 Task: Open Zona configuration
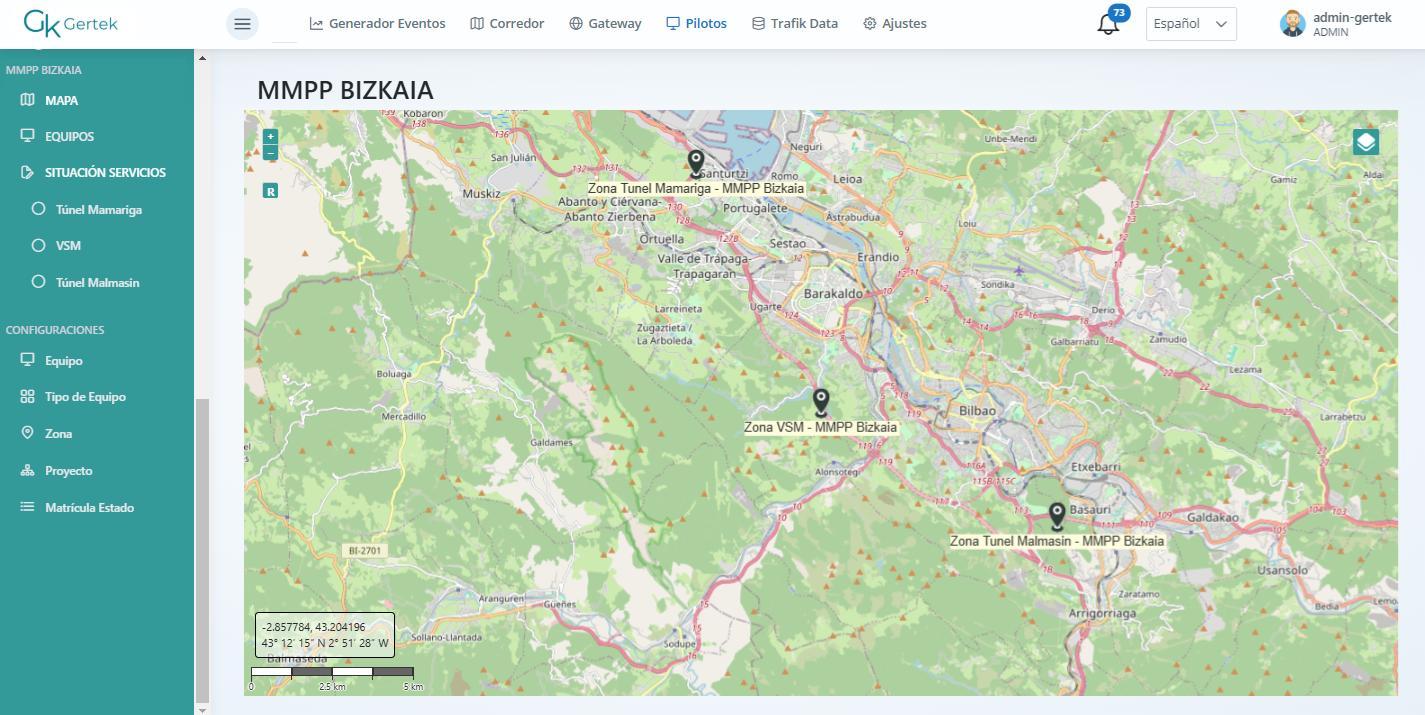click(58, 433)
